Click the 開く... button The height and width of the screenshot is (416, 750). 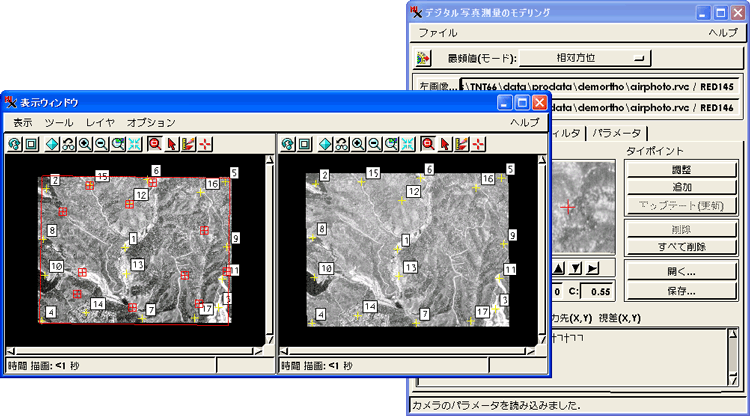click(682, 272)
